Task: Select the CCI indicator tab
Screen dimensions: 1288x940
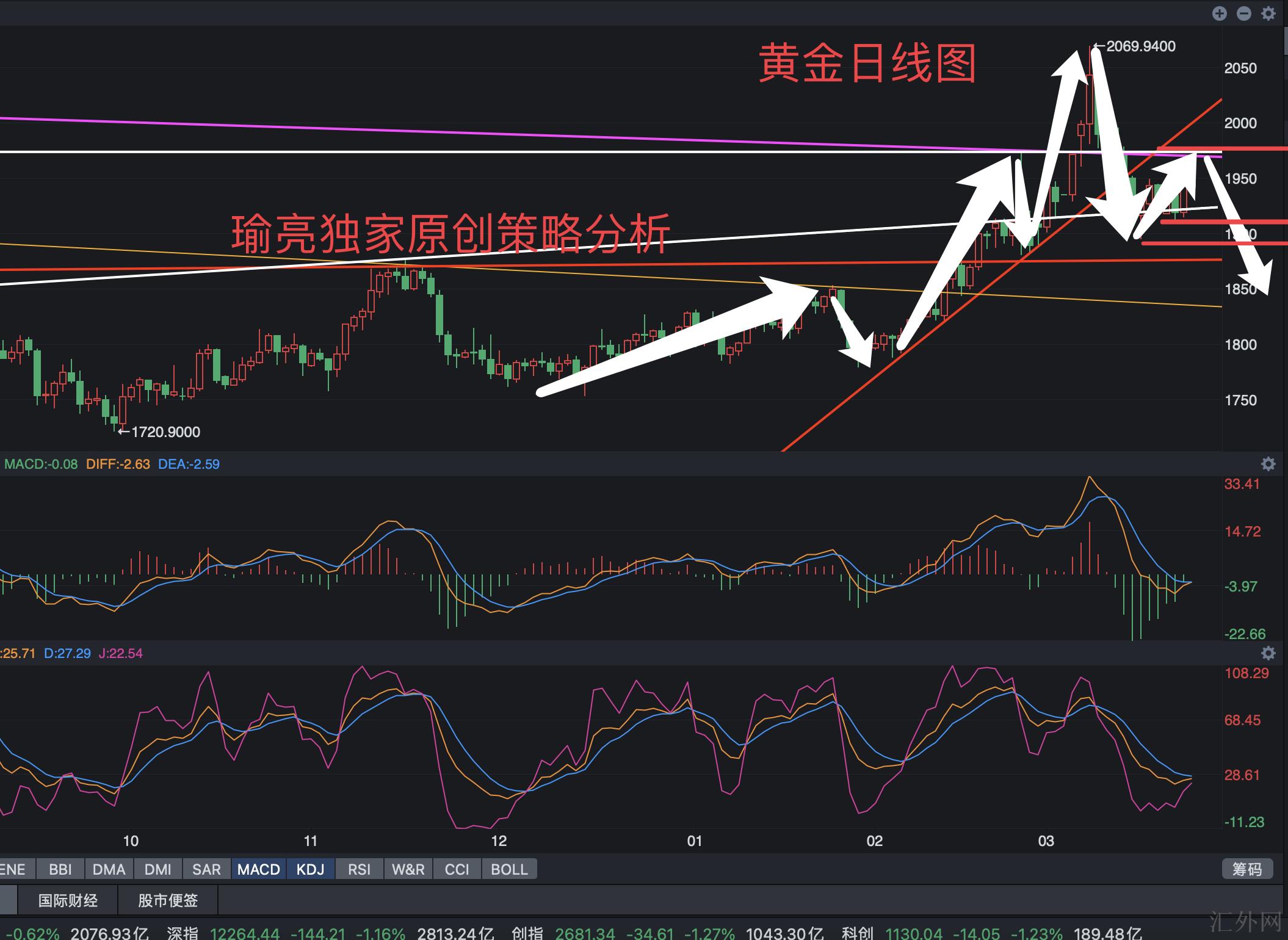Action: pos(457,869)
